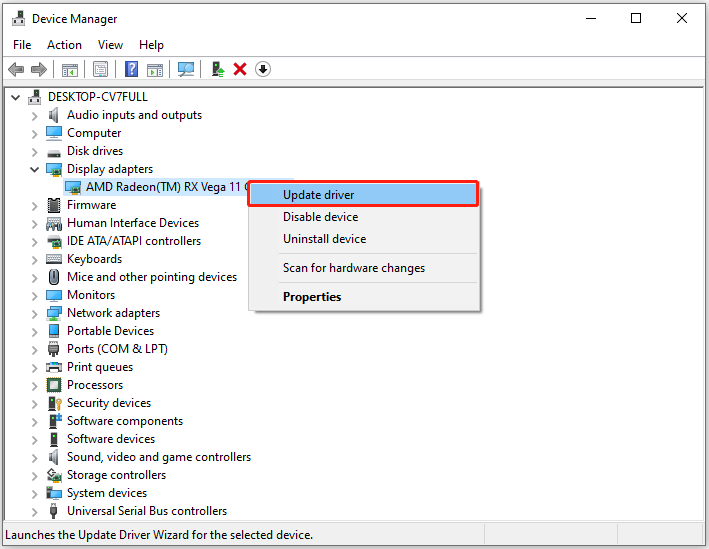Open the View menu

click(110, 45)
